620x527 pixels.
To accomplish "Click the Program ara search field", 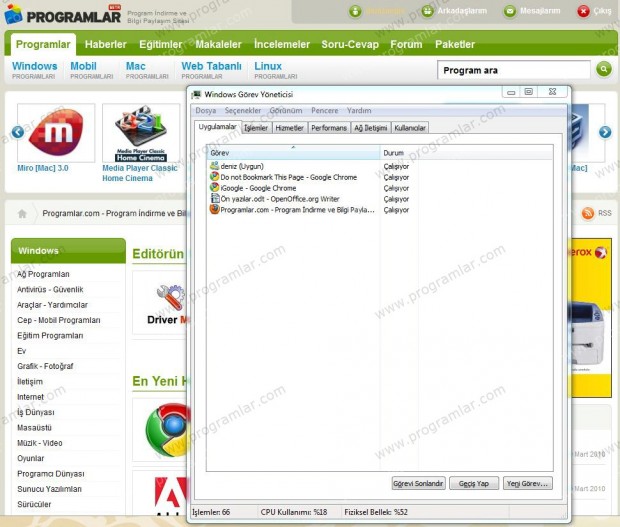I will click(514, 70).
